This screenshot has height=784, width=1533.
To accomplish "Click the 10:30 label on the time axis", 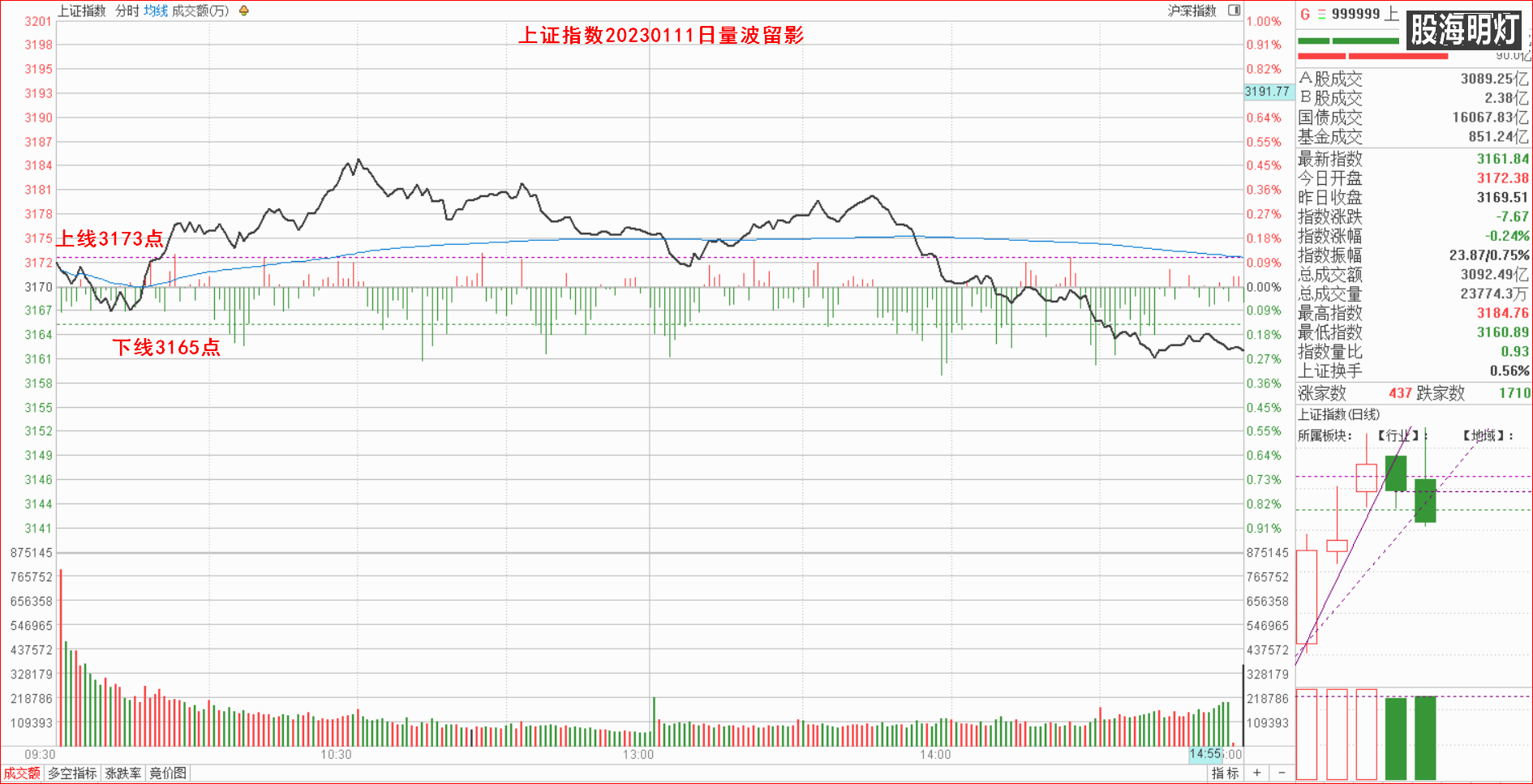I will [336, 755].
